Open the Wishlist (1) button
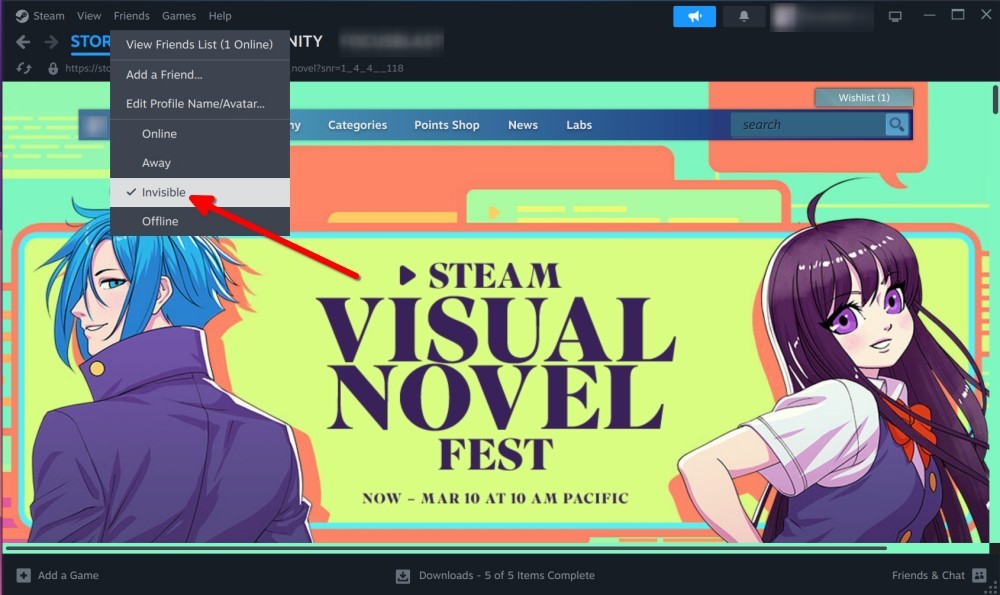The height and width of the screenshot is (595, 1000). click(x=864, y=98)
